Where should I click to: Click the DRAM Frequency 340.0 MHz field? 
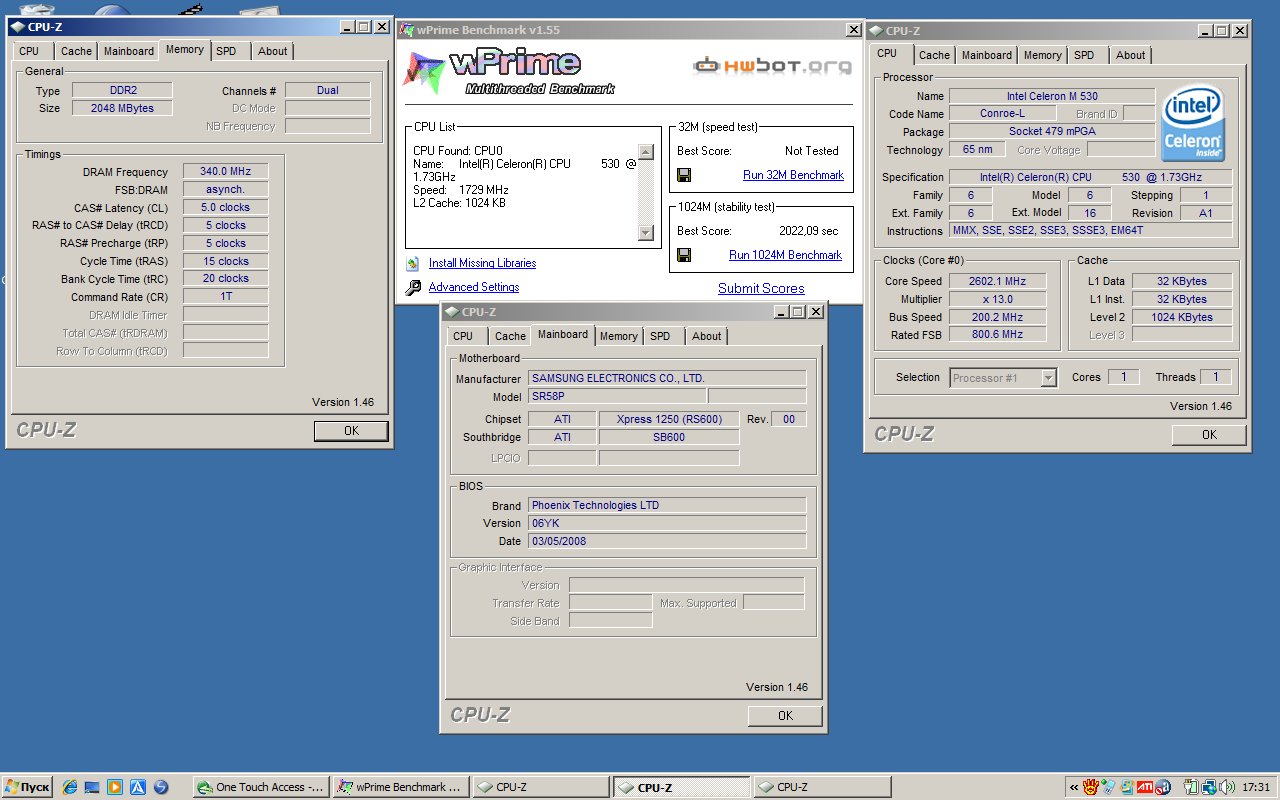point(225,171)
